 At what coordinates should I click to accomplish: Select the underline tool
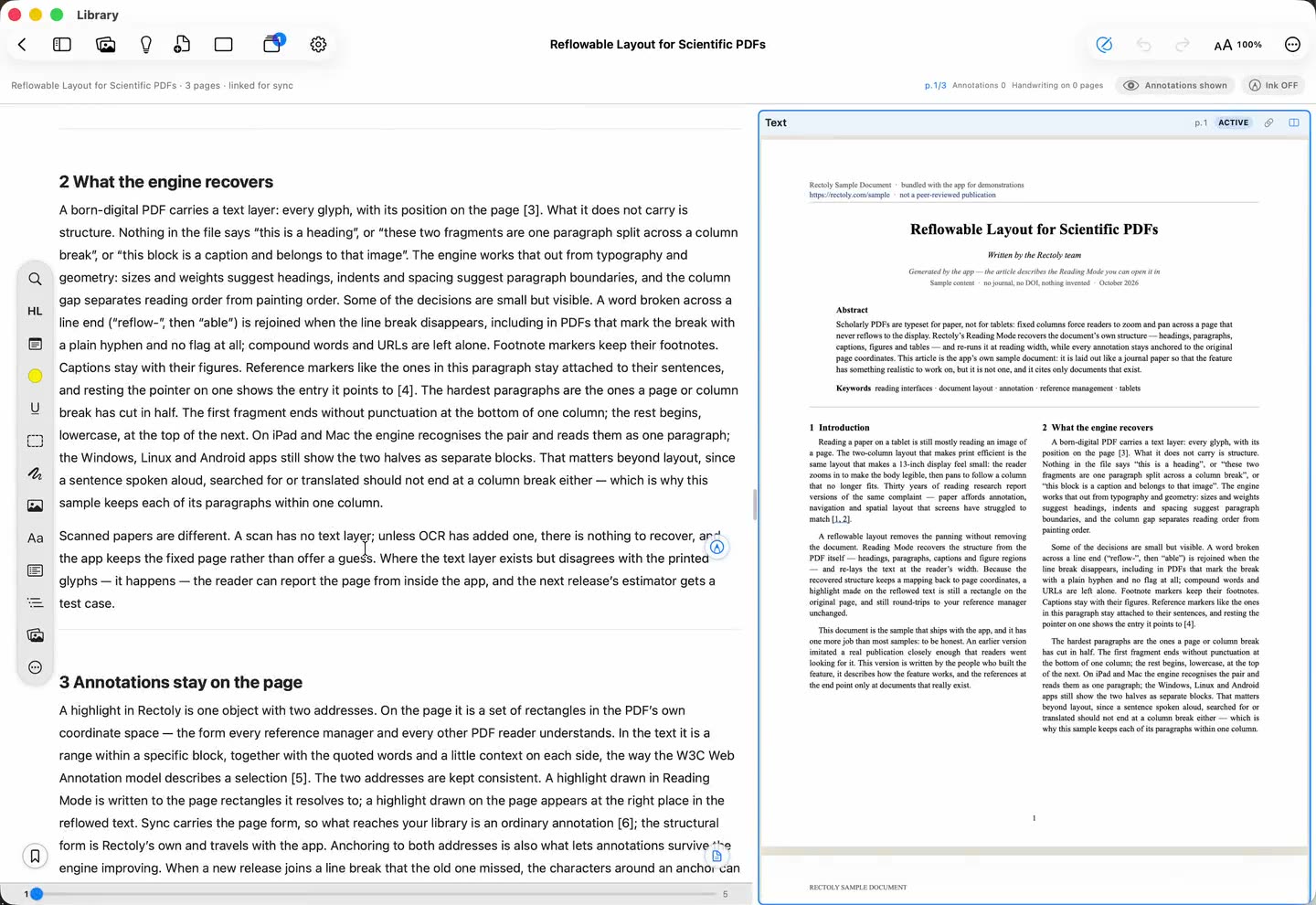35,409
